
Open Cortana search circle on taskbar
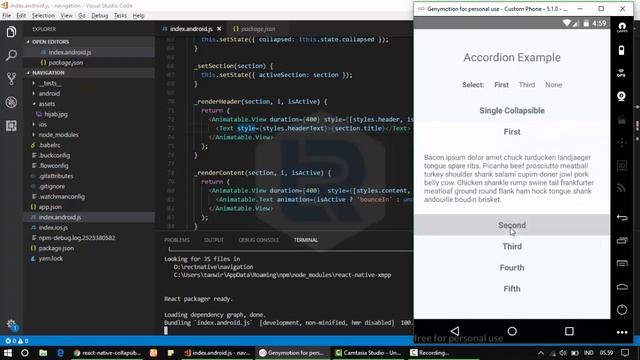[24, 353]
